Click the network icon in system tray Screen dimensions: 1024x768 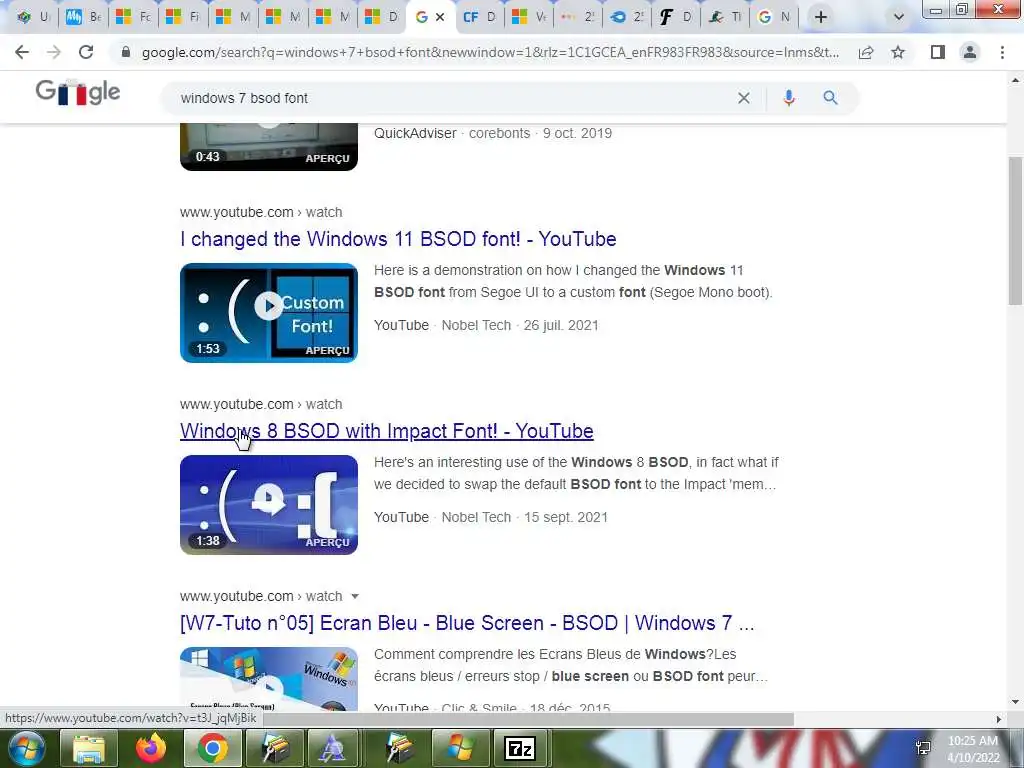point(923,748)
